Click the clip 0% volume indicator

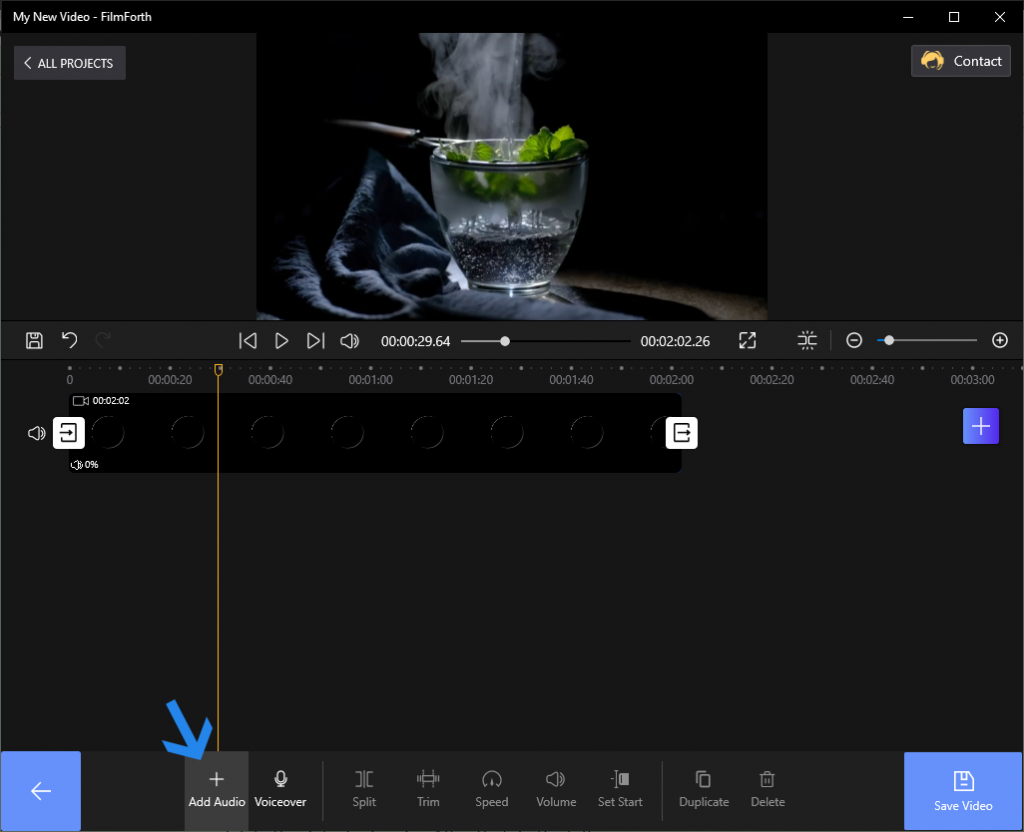coord(84,464)
